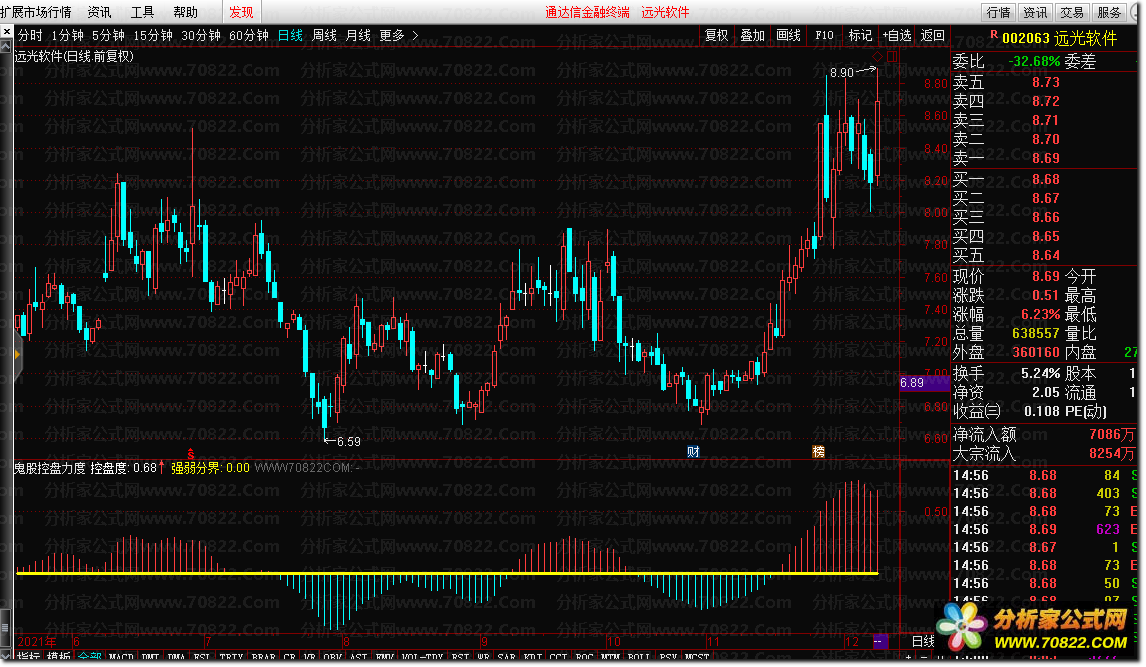
Task: Click the 2021年 year label
Action: click(37, 641)
